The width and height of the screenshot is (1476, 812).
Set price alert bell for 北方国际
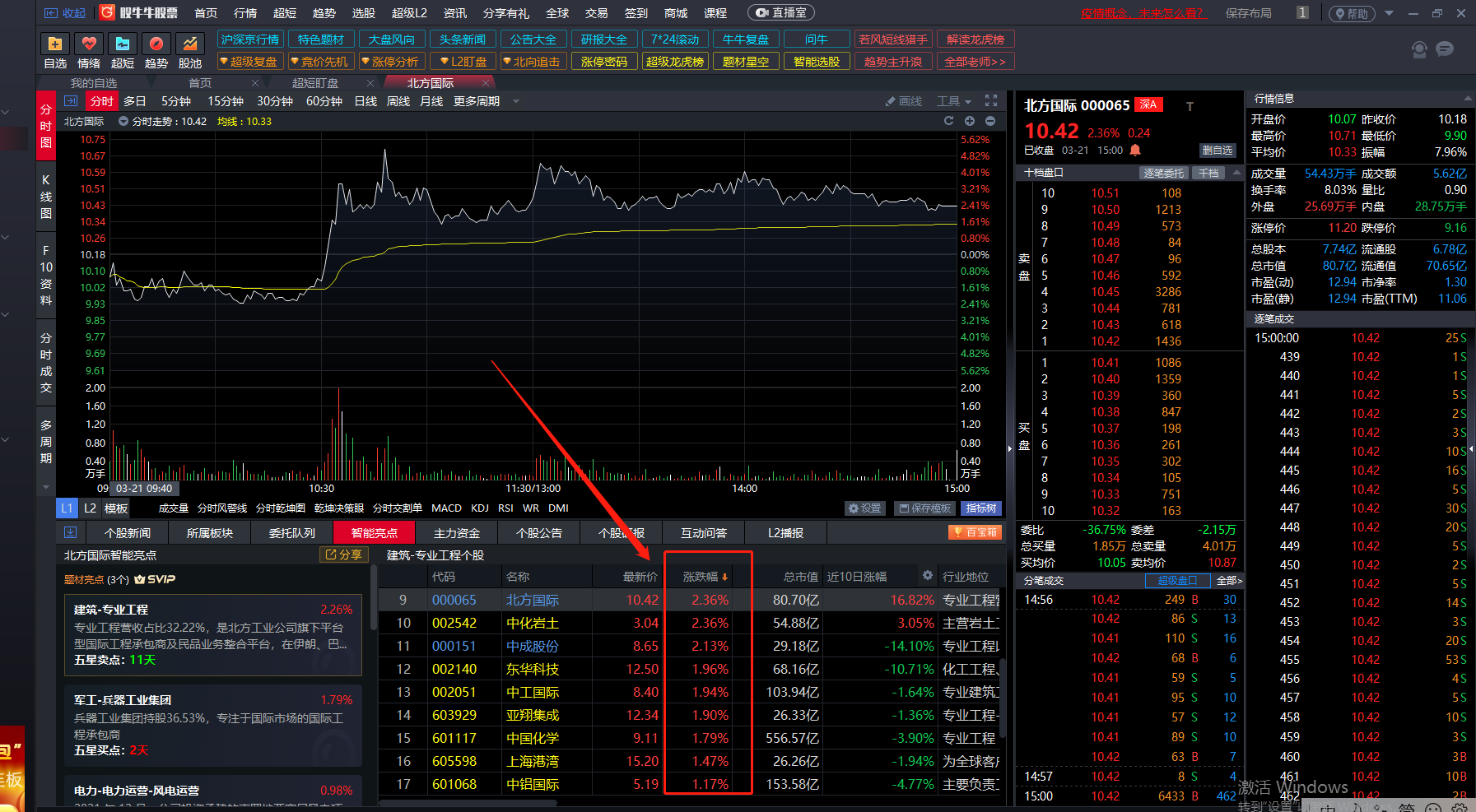(1135, 150)
